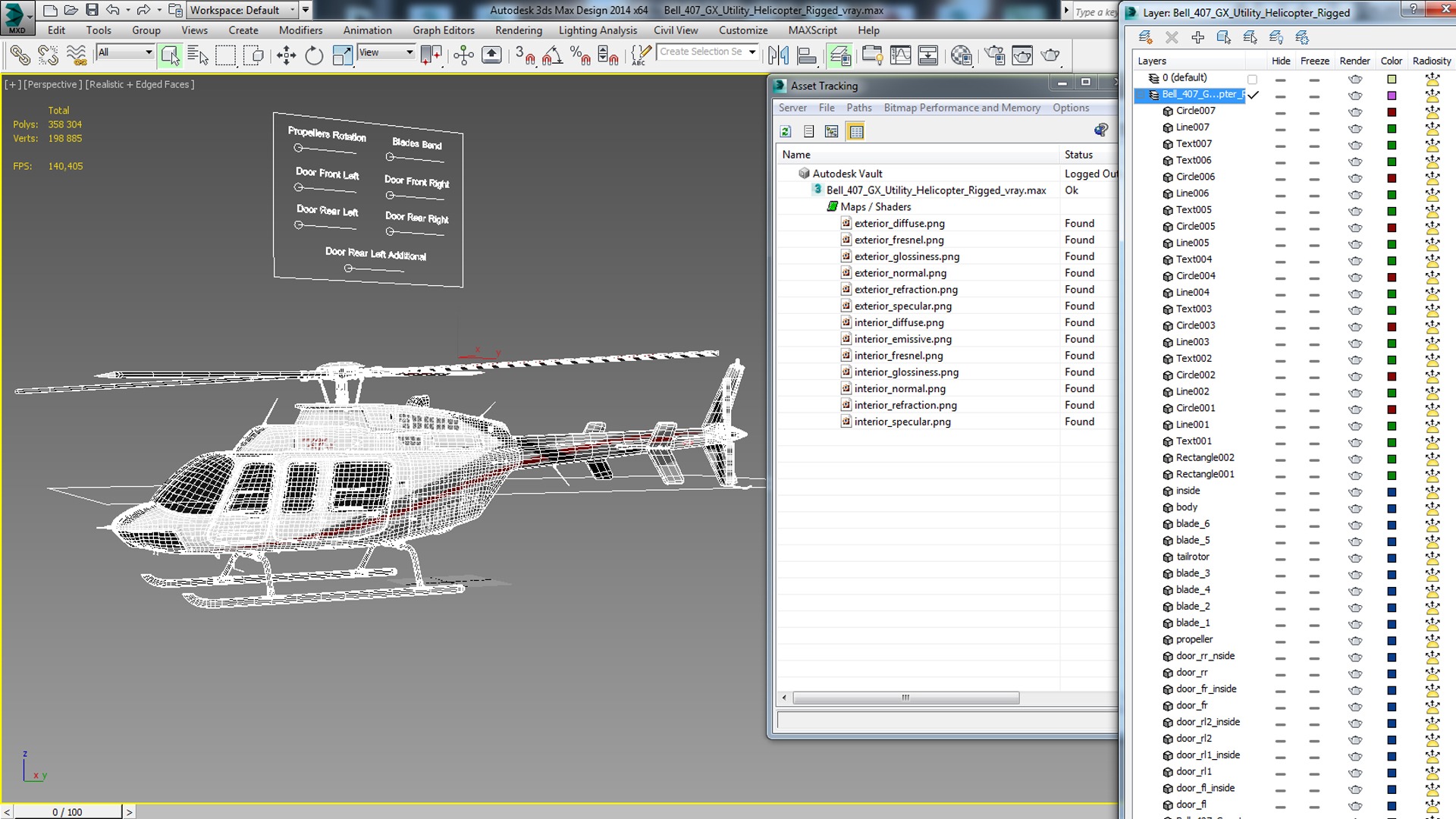Toggle Hide for 0 (default) layer

pyautogui.click(x=1280, y=79)
